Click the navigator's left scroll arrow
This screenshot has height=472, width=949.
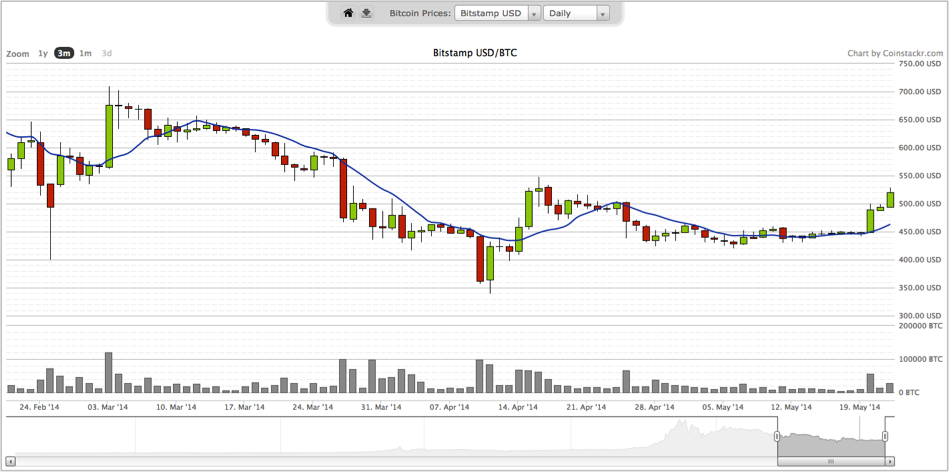[12, 462]
